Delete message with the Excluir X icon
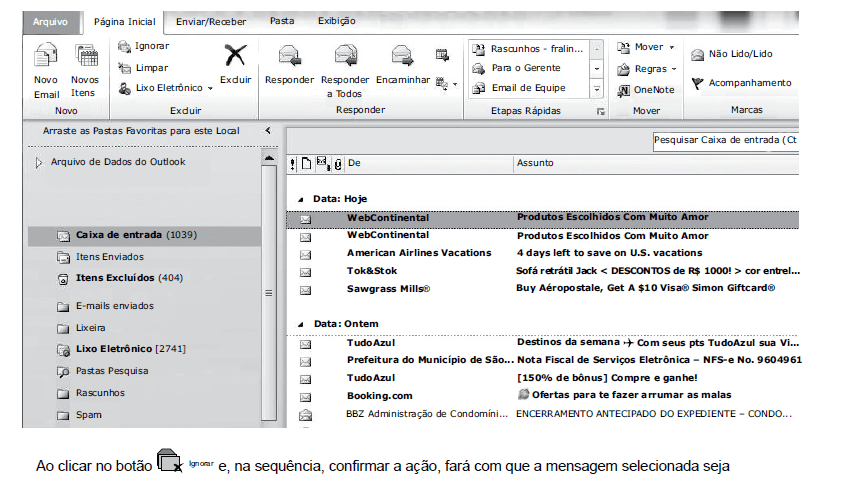 click(236, 56)
